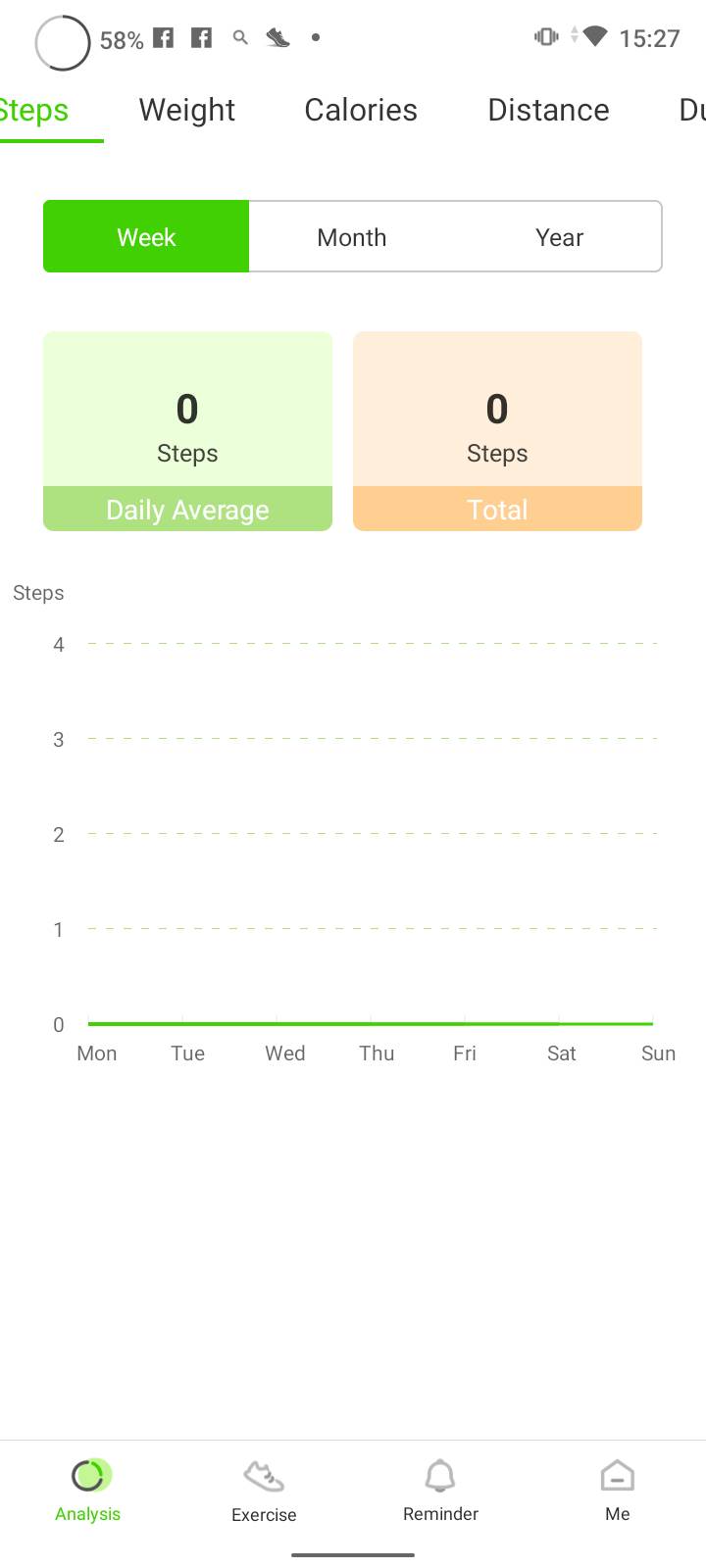Screen dimensions: 706x1568
Task: Select the Week range option
Action: 146,237
